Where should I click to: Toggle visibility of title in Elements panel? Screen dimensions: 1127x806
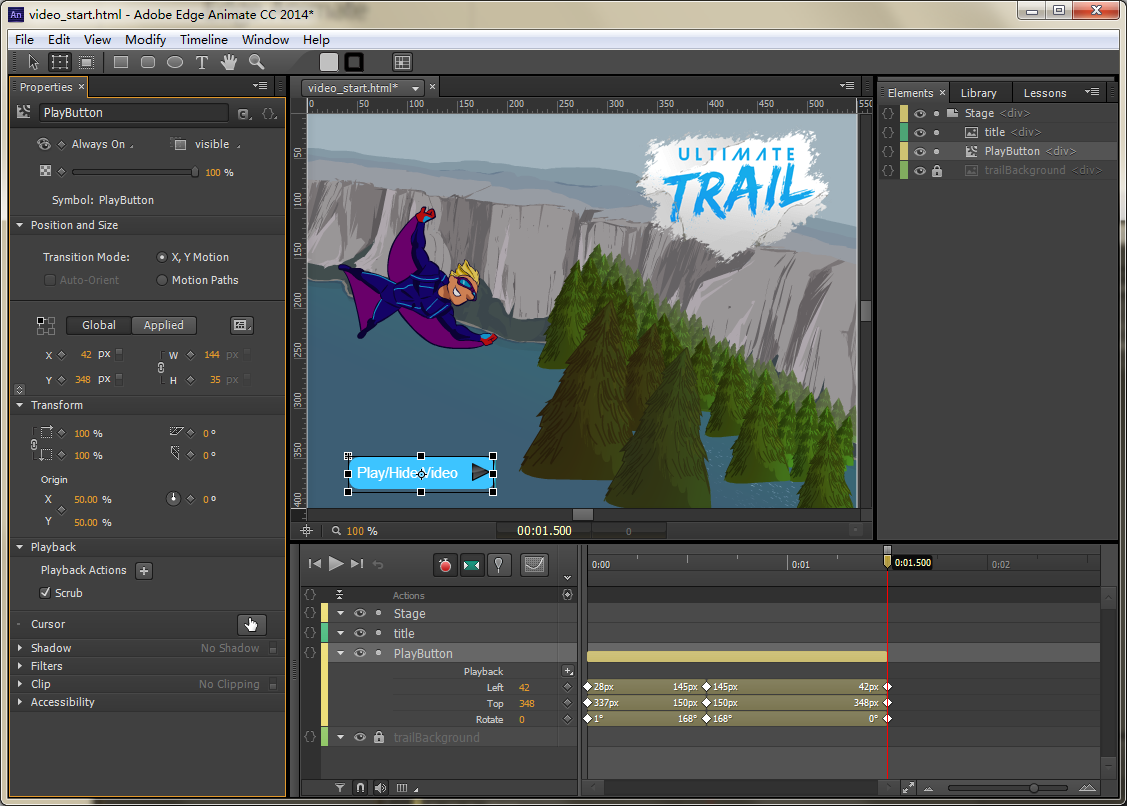point(920,132)
